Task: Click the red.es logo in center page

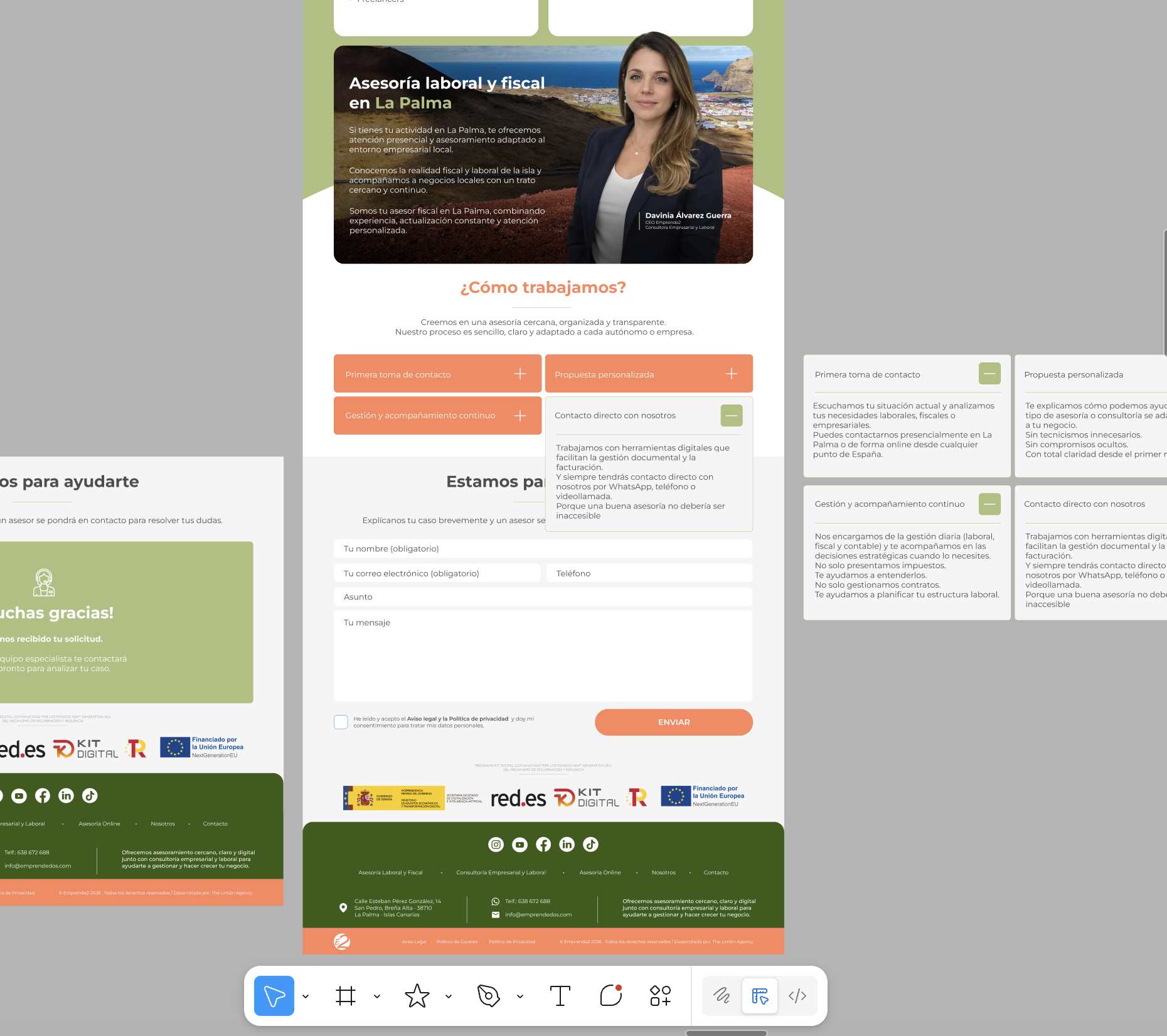Action: (518, 798)
